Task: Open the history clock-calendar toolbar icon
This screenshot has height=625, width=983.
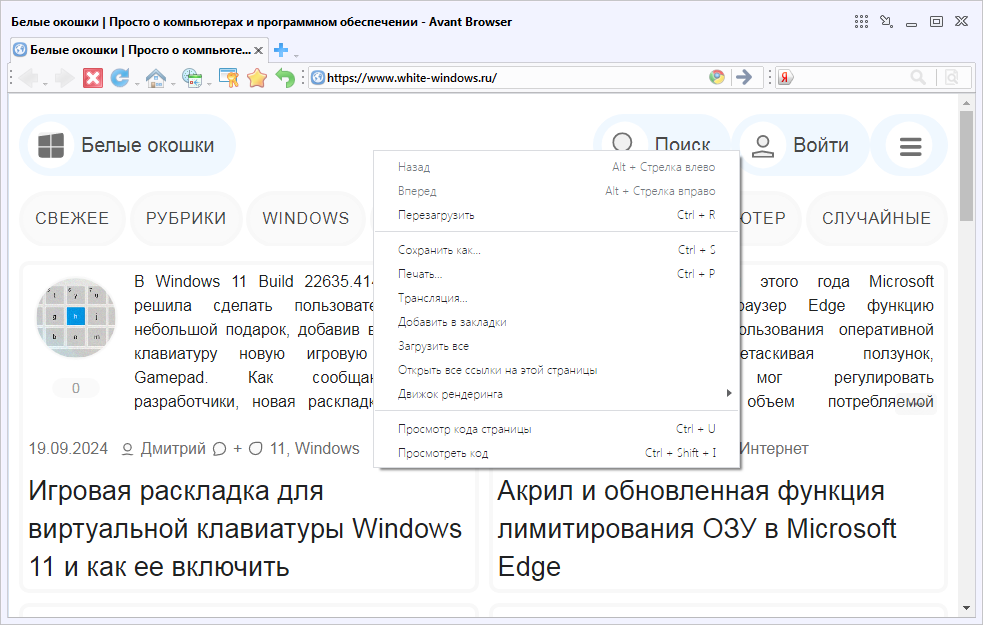Action: click(x=192, y=78)
